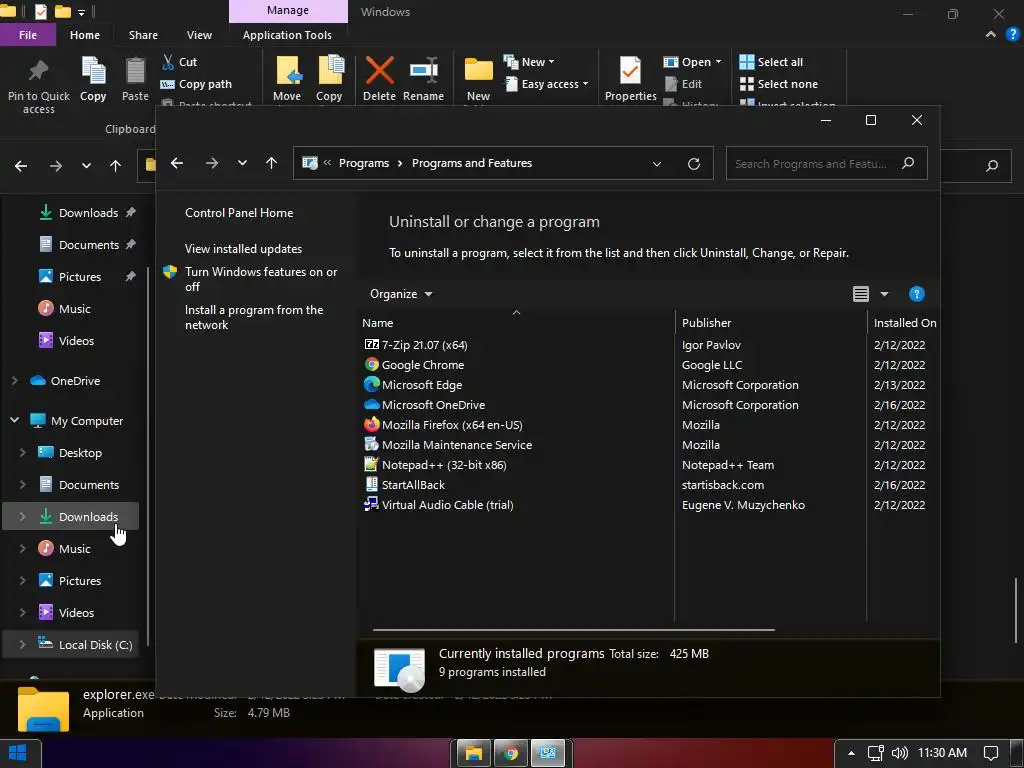Go back in the Programs and Features window
The height and width of the screenshot is (768, 1024).
(177, 163)
